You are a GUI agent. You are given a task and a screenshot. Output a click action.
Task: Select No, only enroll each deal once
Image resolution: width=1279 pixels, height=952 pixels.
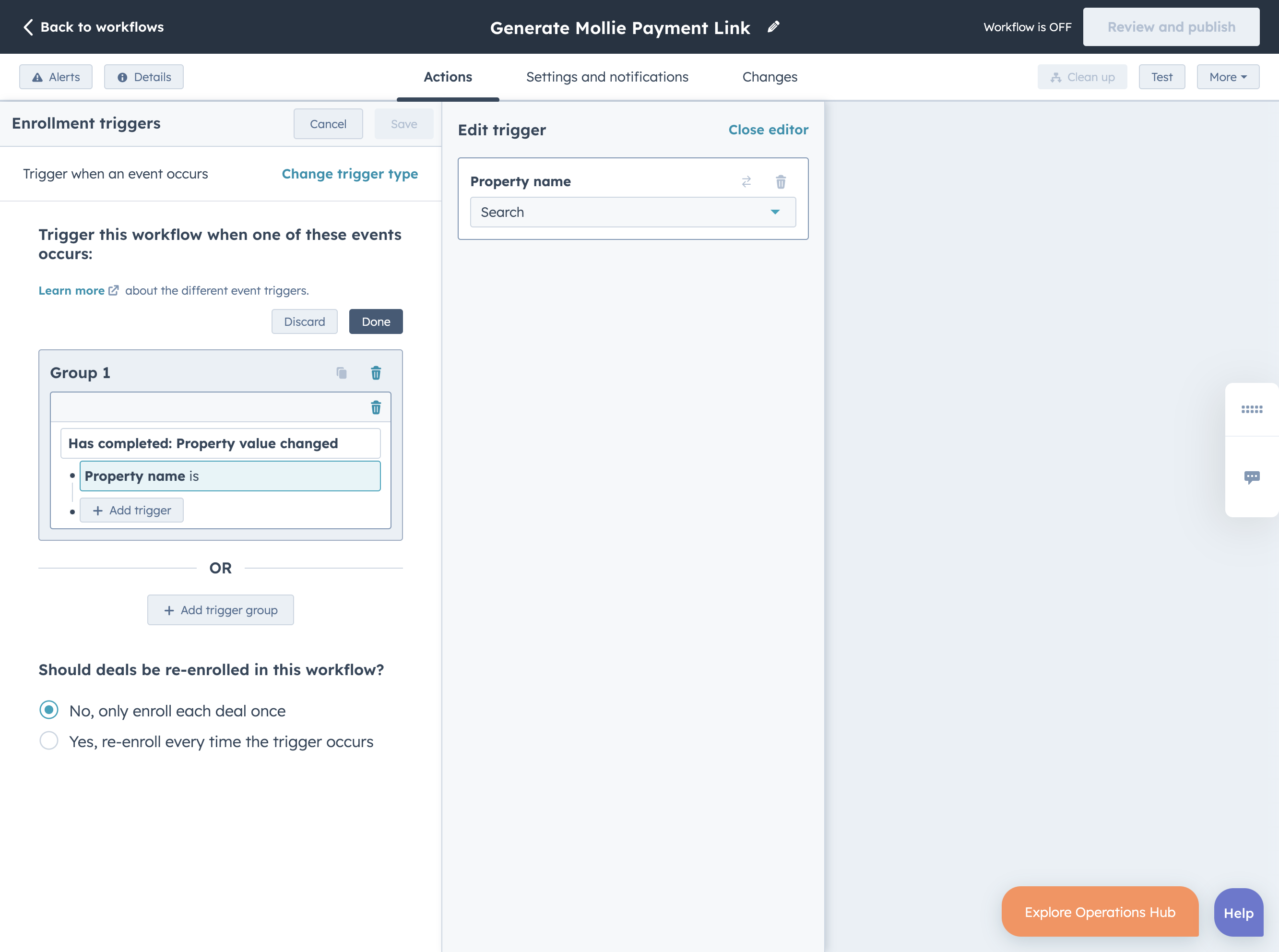pyautogui.click(x=49, y=710)
